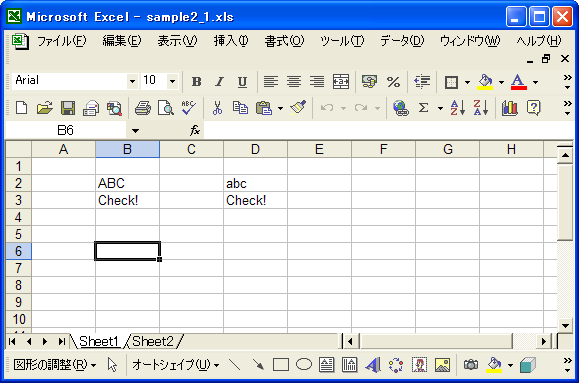Select the Rectangle drawing tool
Image resolution: width=579 pixels, height=383 pixels.
point(281,365)
